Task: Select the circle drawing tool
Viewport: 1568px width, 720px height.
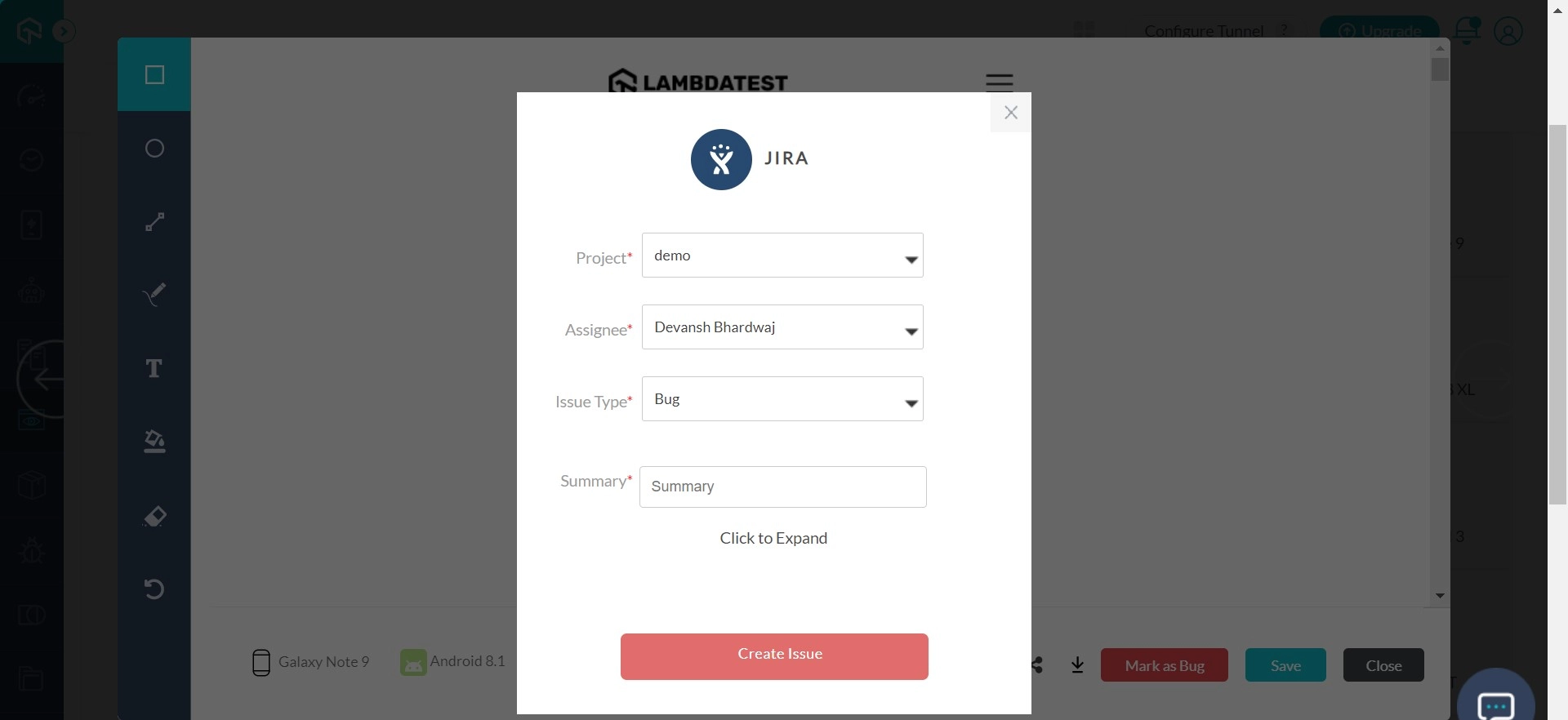Action: 154,149
